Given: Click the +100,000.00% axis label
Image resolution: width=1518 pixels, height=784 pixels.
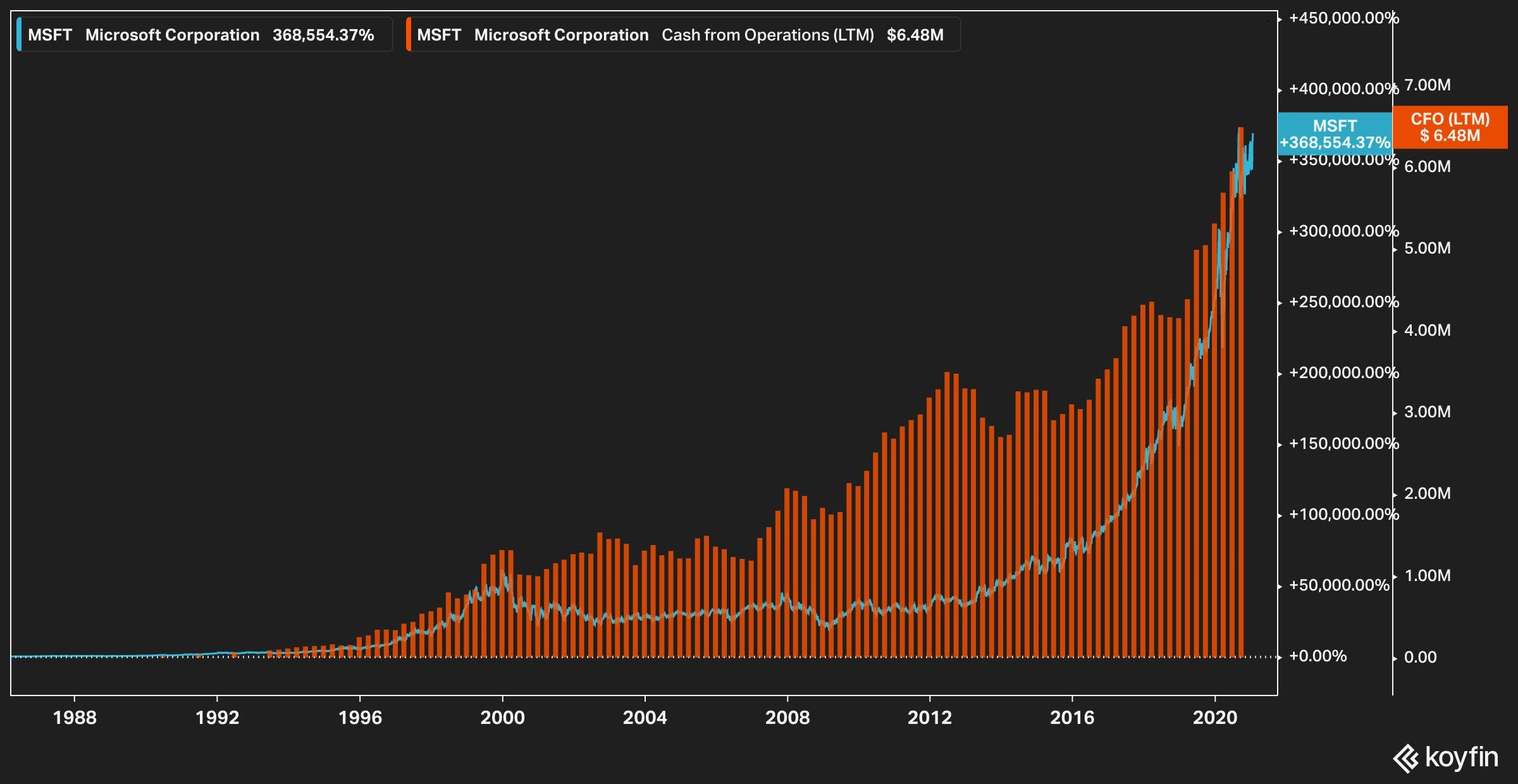Looking at the screenshot, I should coord(1343,514).
